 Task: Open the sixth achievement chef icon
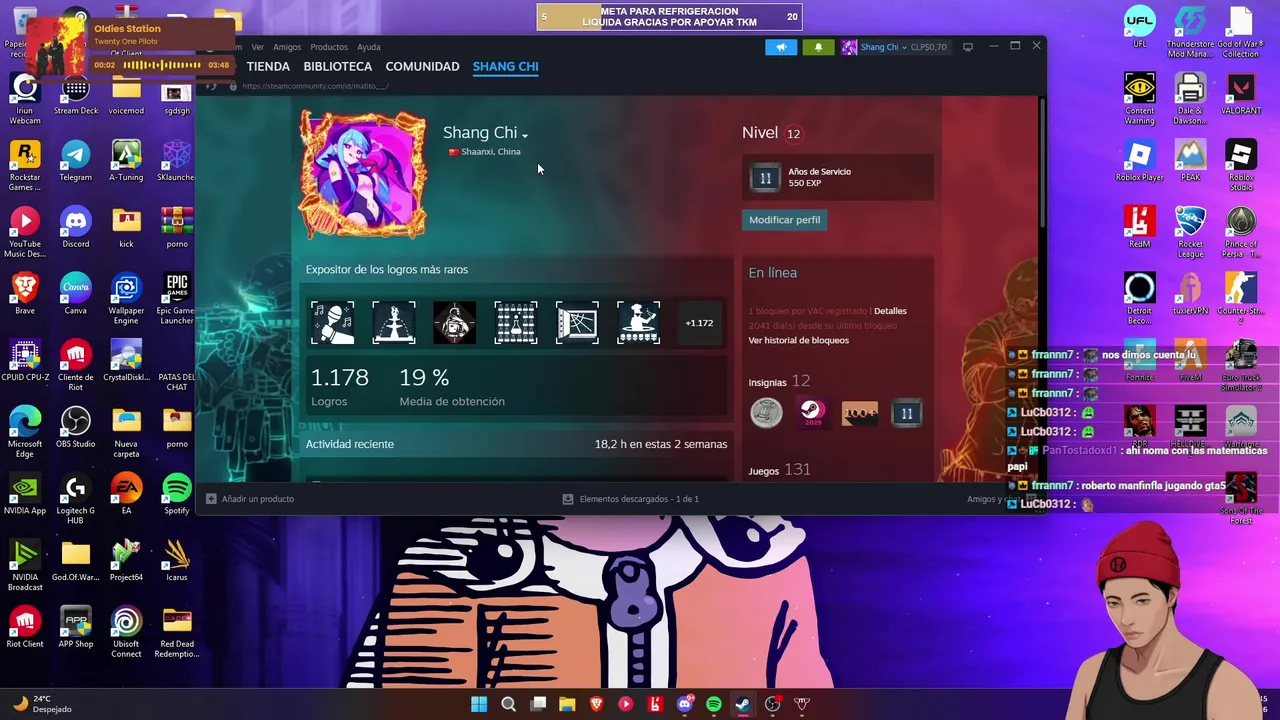tap(638, 323)
